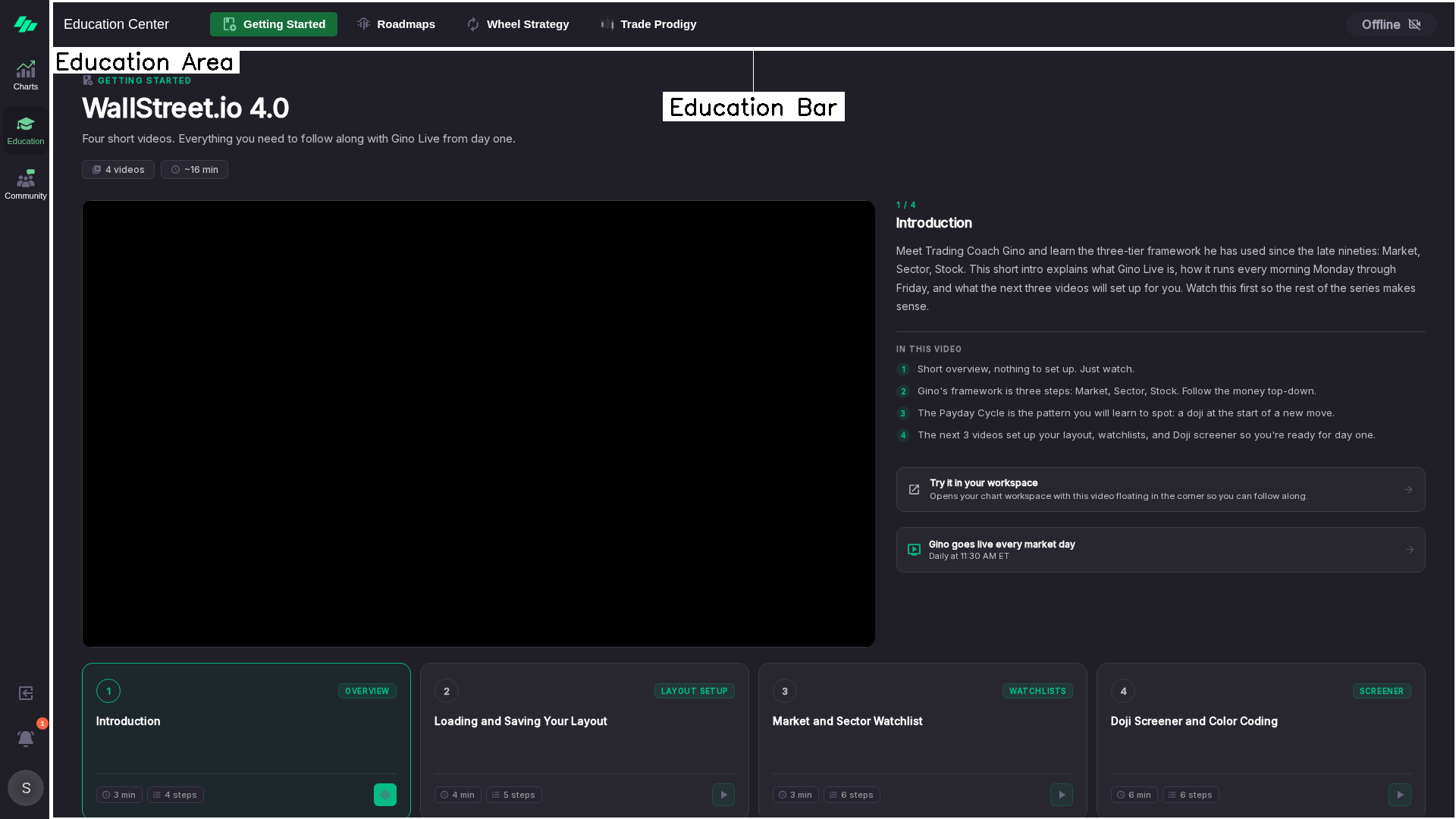Click number 3 circle on Watchlist card

[785, 691]
